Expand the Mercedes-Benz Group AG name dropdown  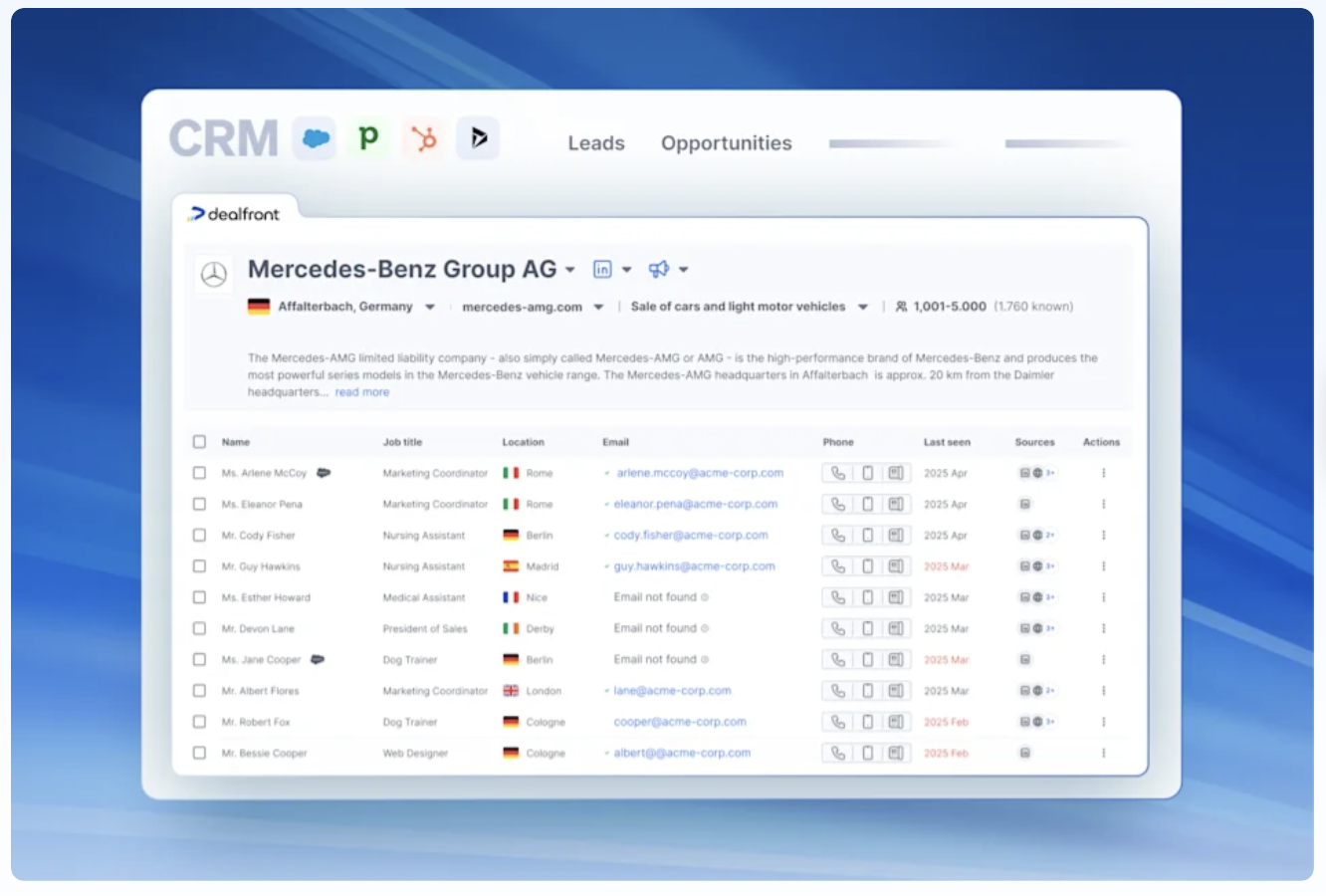[x=570, y=270]
